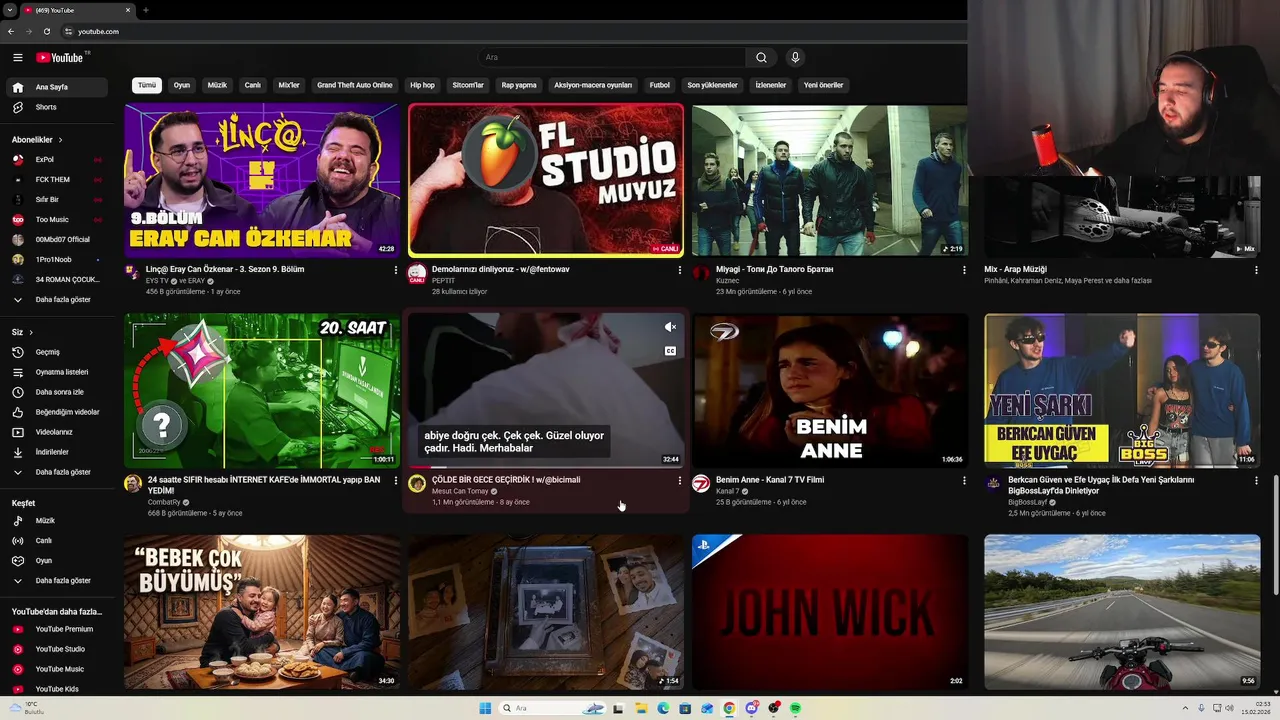The image size is (1280, 720).
Task: Open YouTube Studio link
Action: (56, 649)
